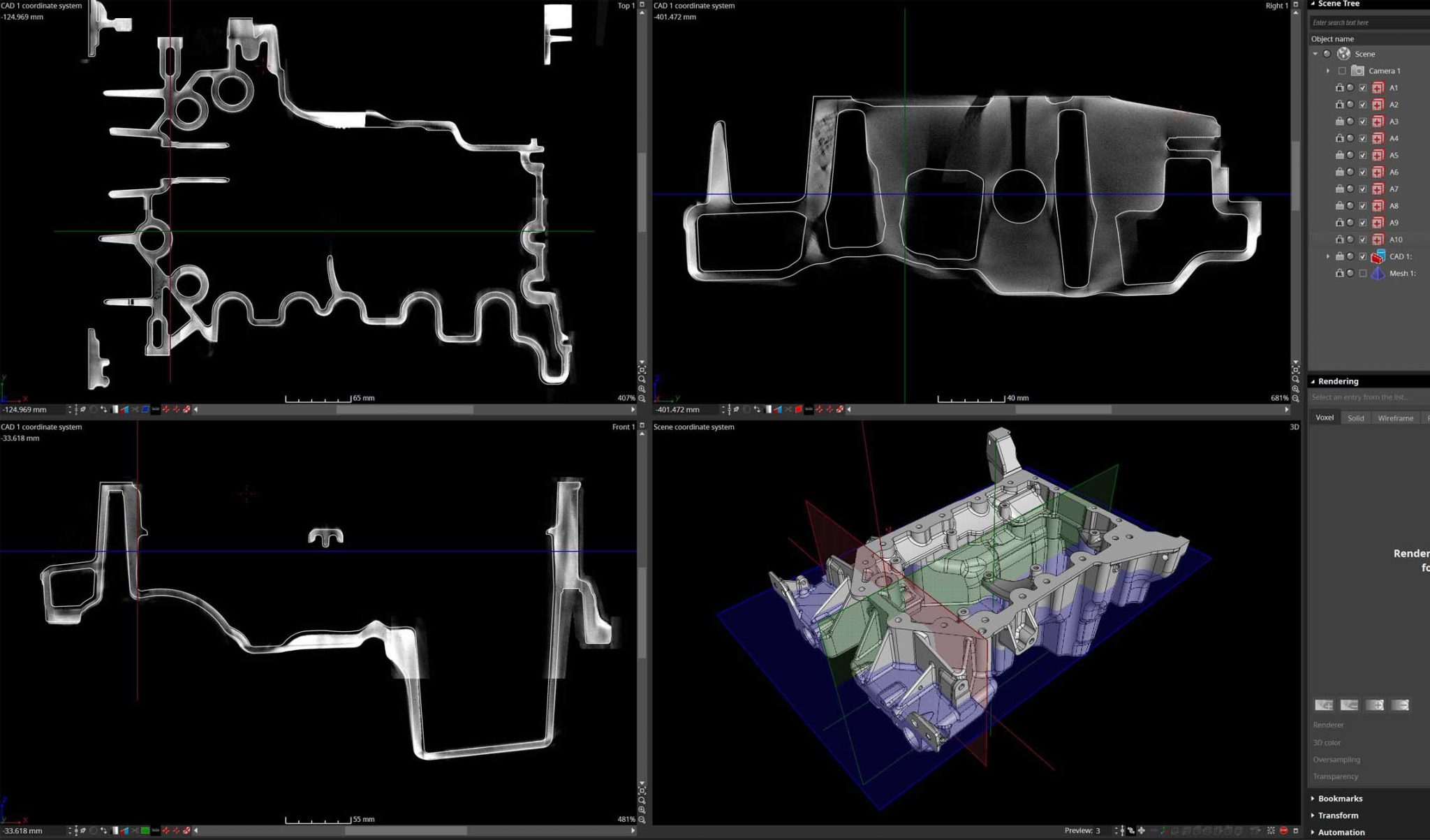Click left arrow of Right 1 slice slider

pyautogui.click(x=849, y=409)
